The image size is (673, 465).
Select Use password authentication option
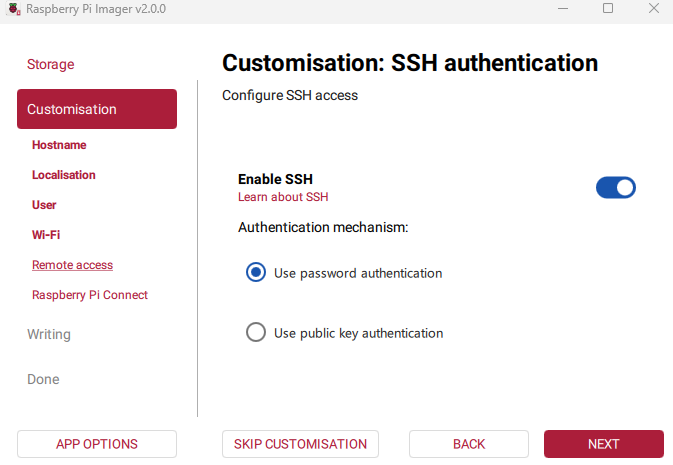coord(256,273)
